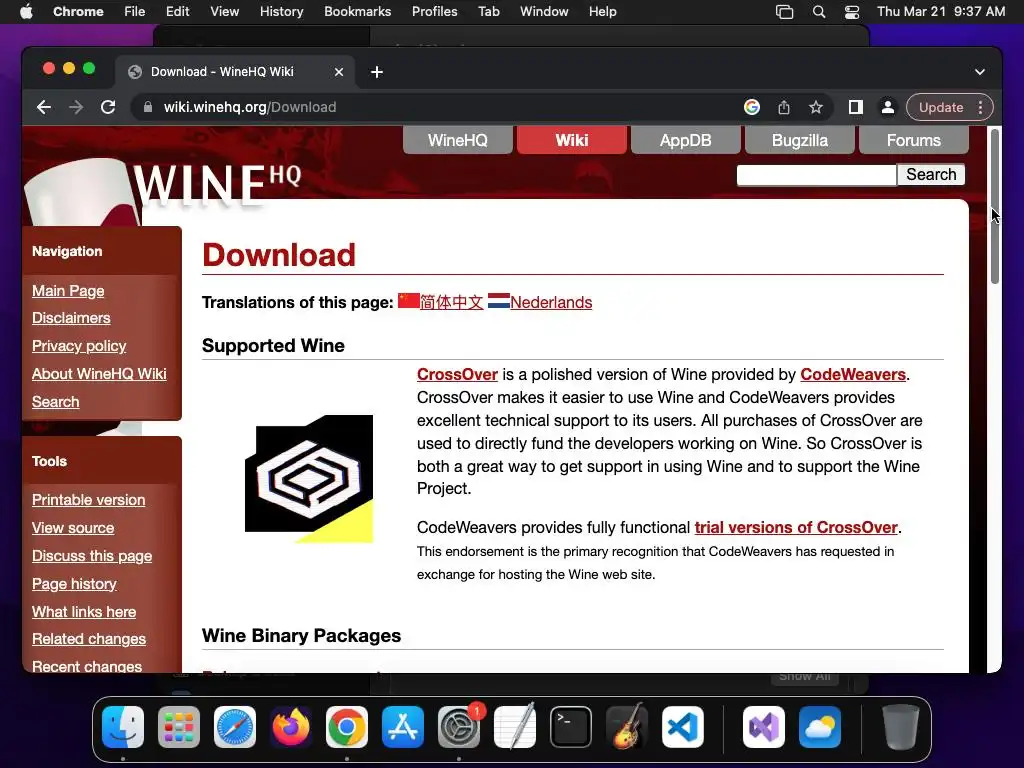1024x768 pixels.
Task: Open the History menu
Action: point(281,12)
